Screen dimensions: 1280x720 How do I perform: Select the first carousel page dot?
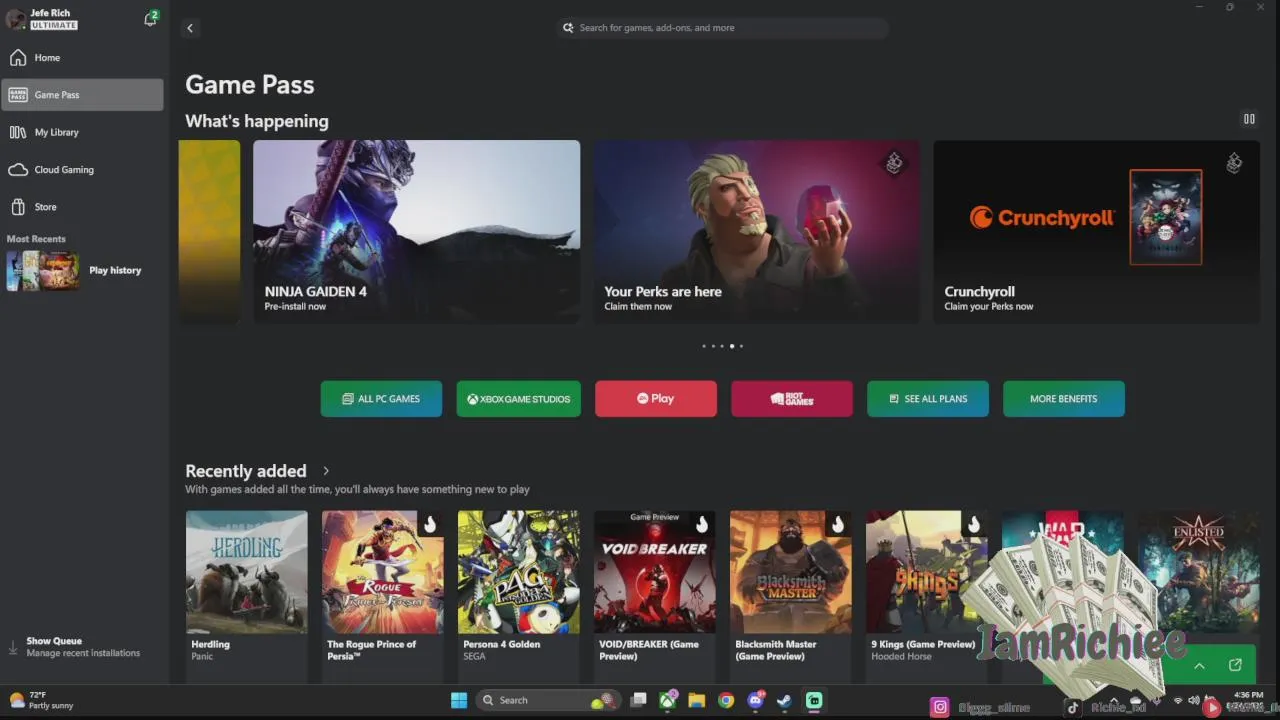click(x=704, y=346)
